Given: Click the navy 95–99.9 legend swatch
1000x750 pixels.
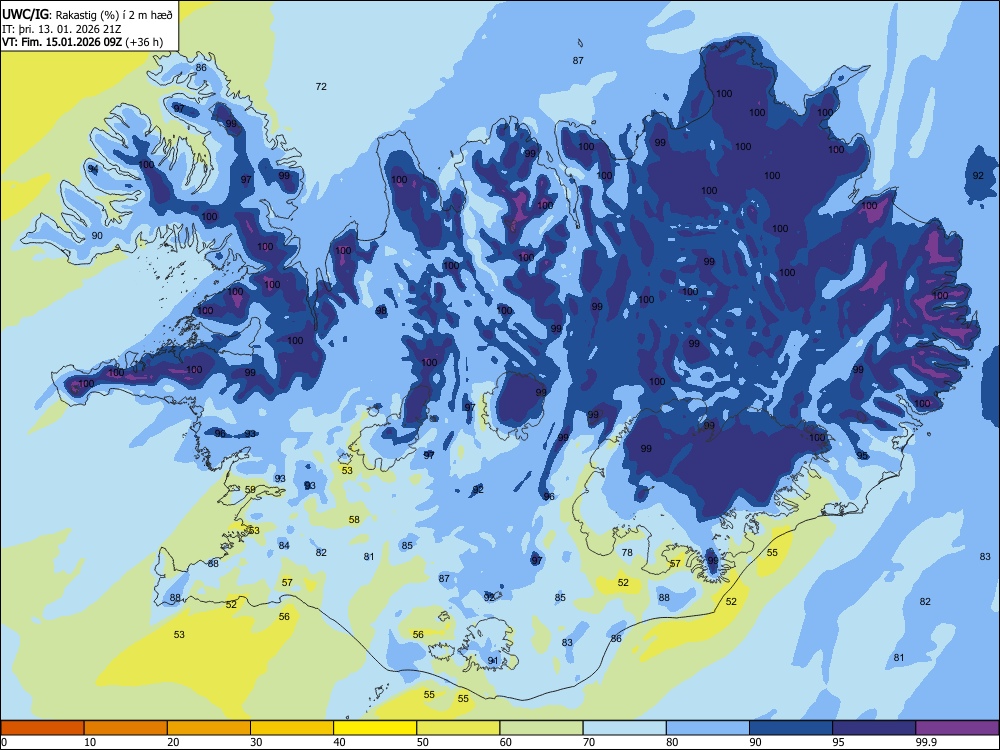Looking at the screenshot, I should pyautogui.click(x=874, y=728).
